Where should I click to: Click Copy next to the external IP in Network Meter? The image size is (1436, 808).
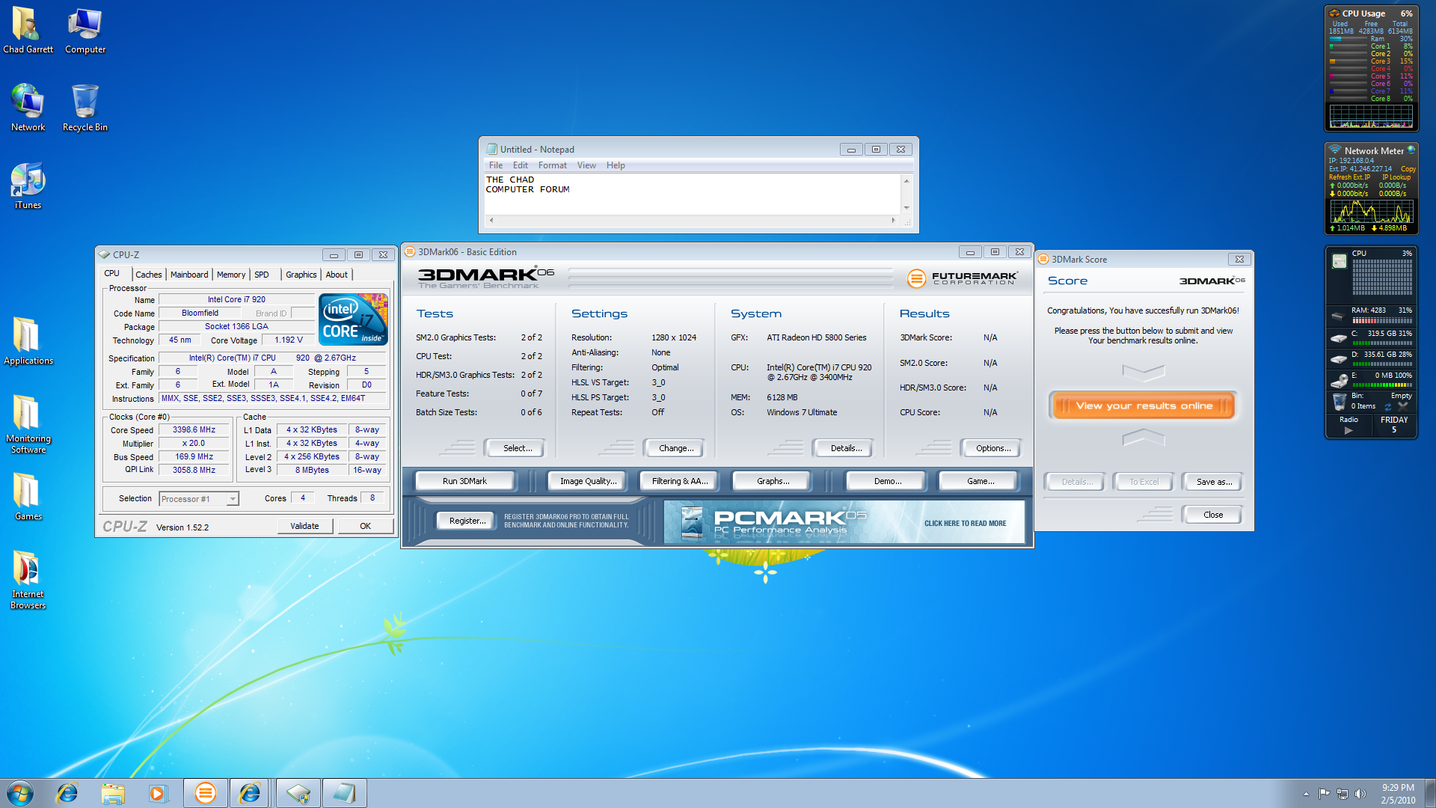[x=1408, y=169]
